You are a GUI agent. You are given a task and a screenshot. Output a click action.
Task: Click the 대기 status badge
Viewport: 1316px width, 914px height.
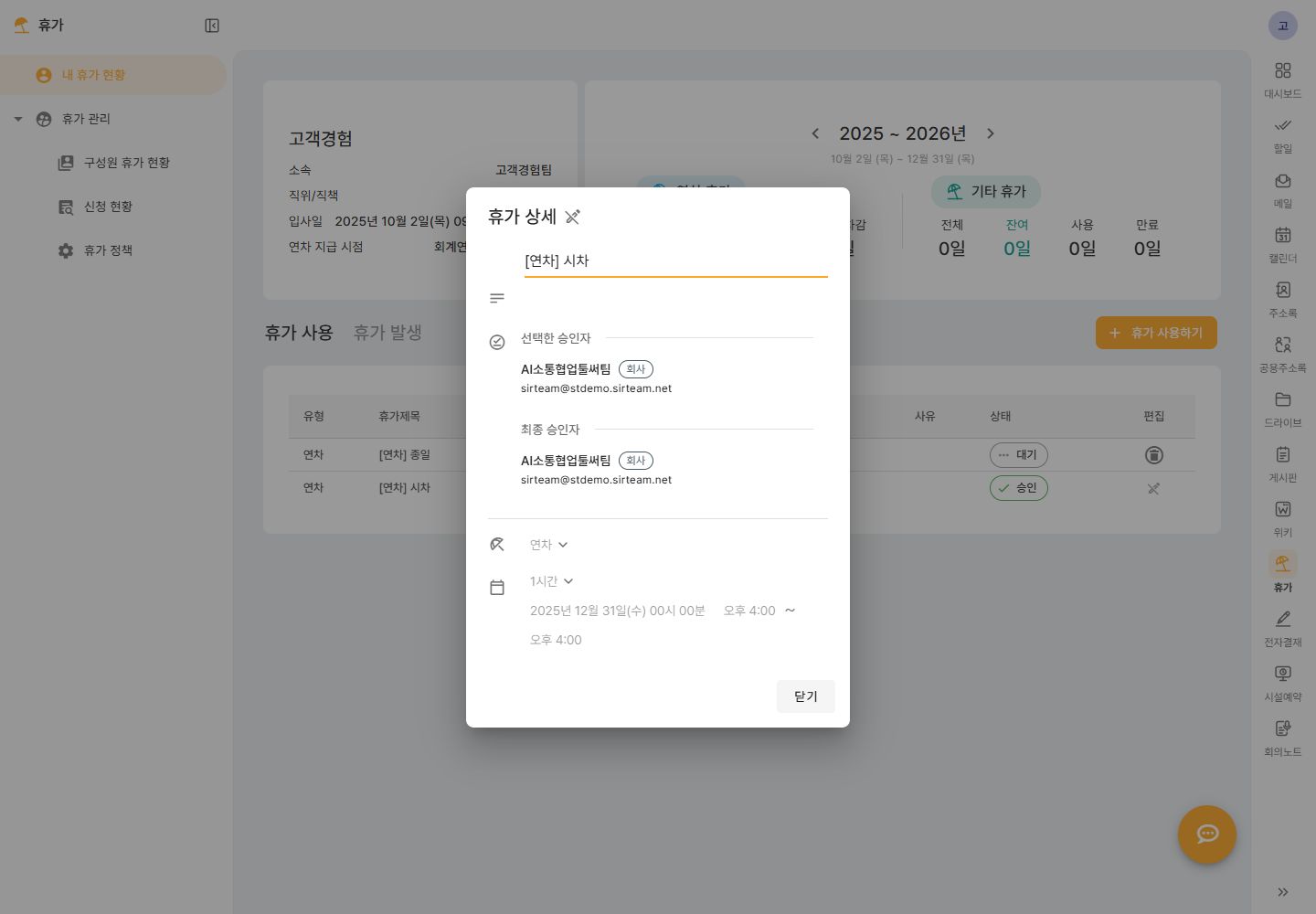1018,455
